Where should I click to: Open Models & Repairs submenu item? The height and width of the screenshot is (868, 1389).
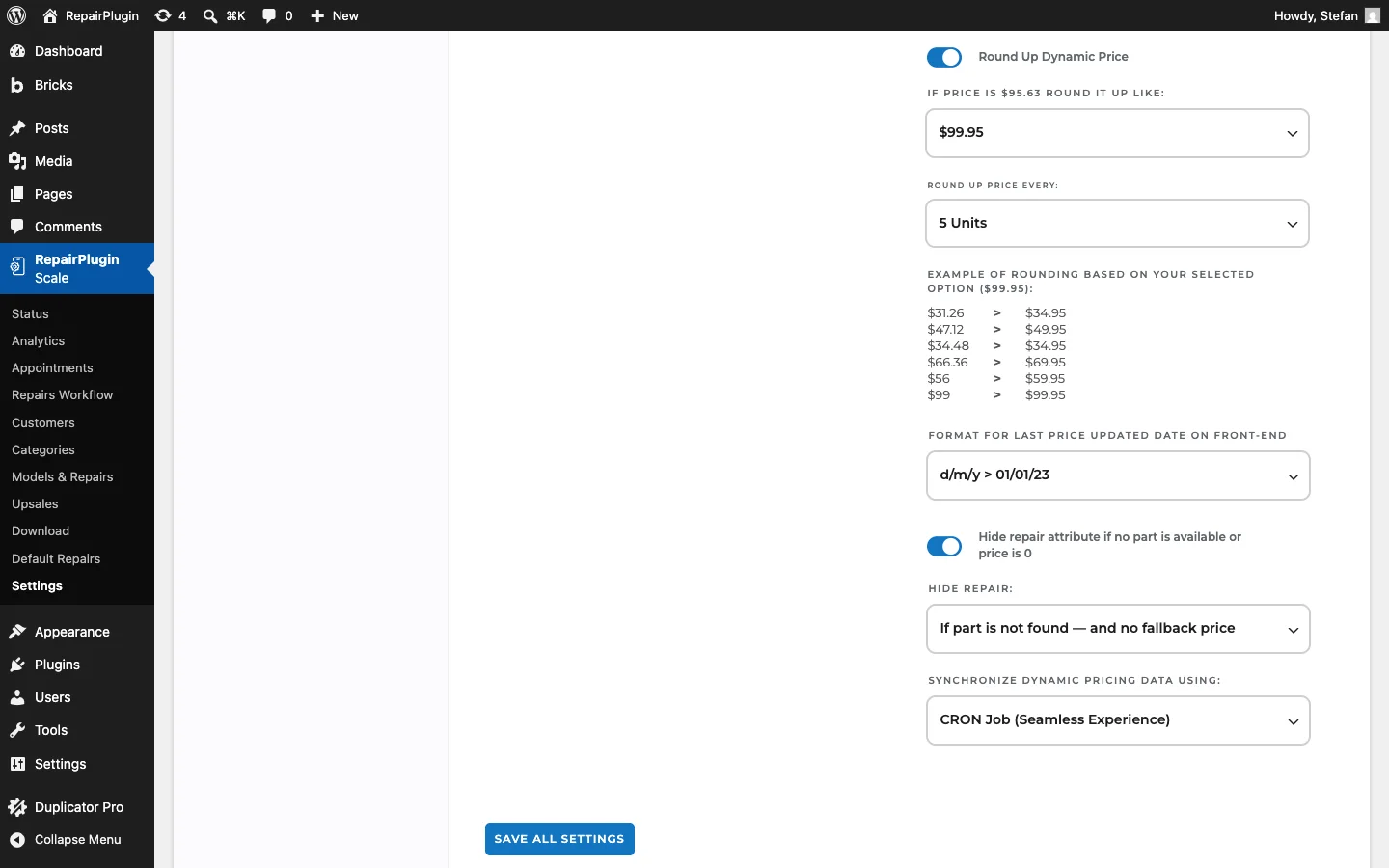click(63, 477)
